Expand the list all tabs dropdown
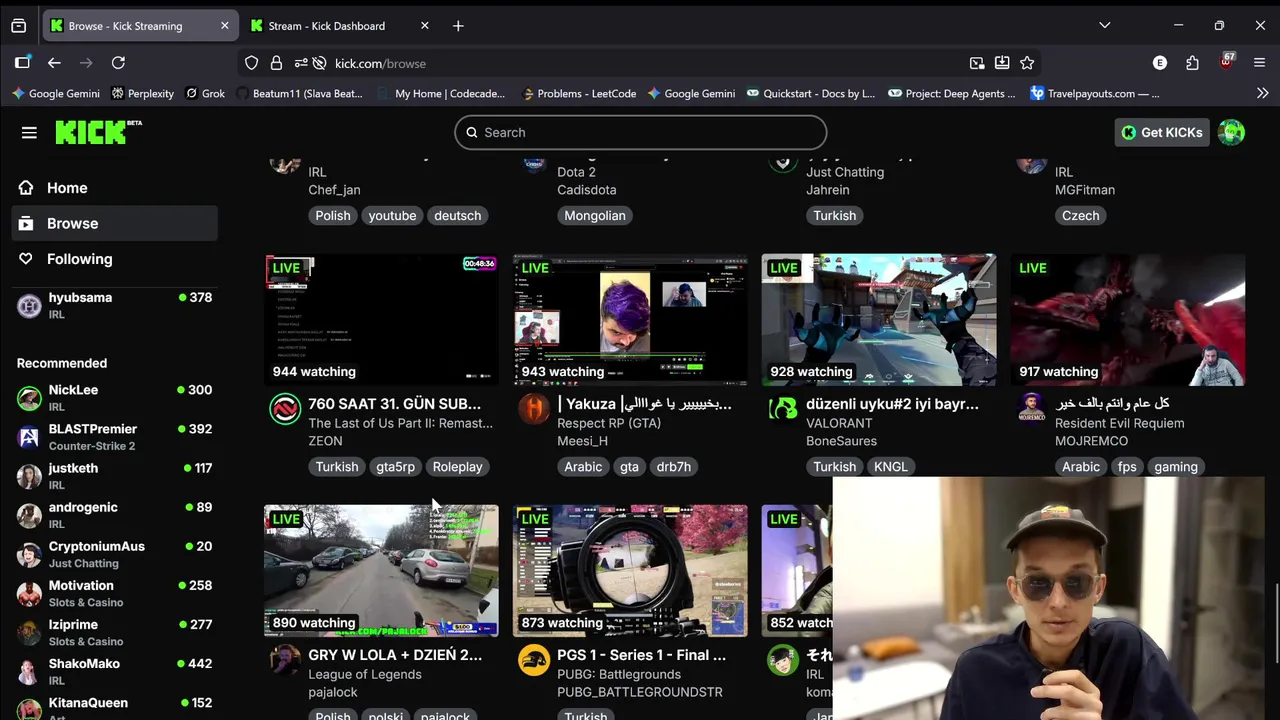Screen dimensions: 1280x720 pos(1104,26)
